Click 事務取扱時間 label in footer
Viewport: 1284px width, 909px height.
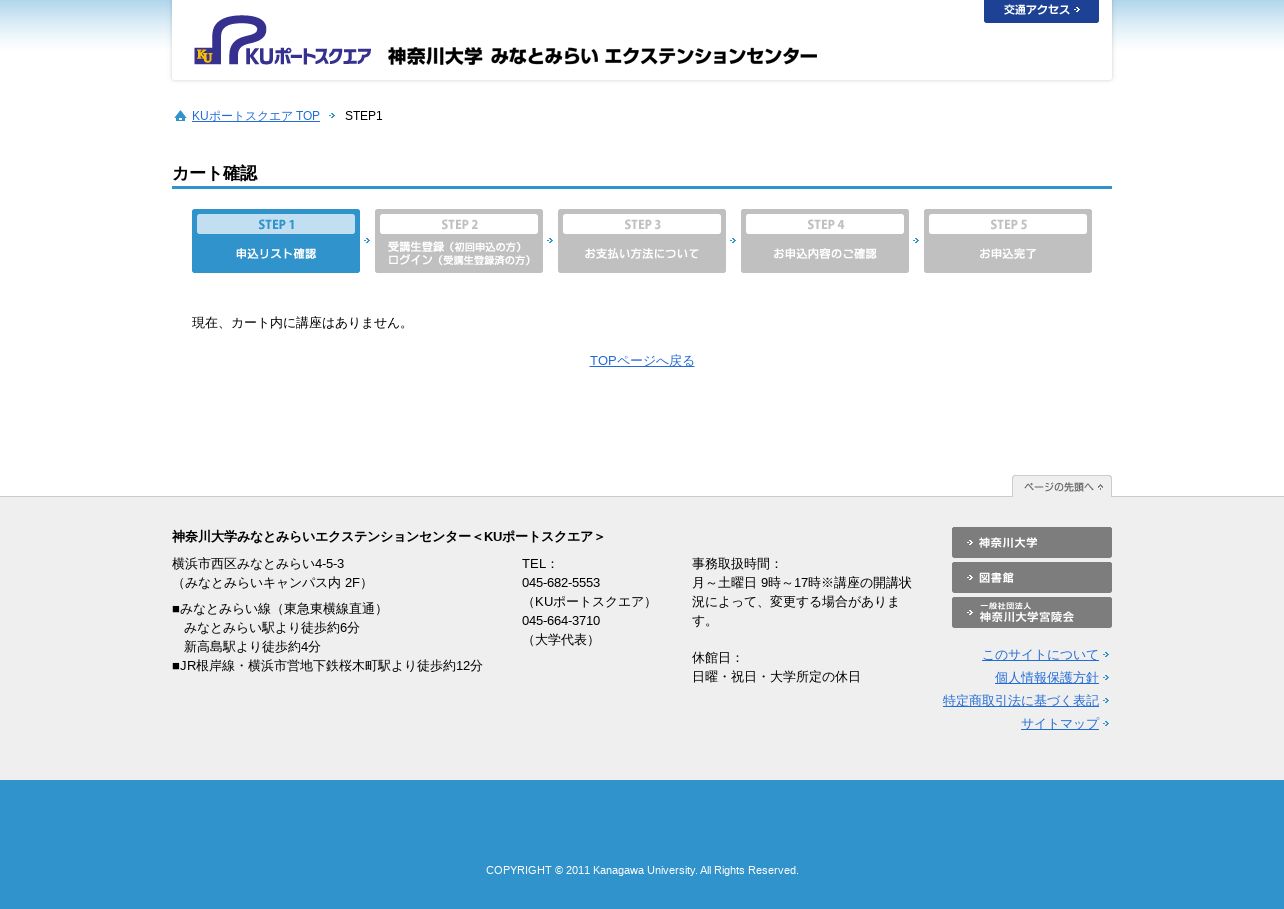point(737,564)
